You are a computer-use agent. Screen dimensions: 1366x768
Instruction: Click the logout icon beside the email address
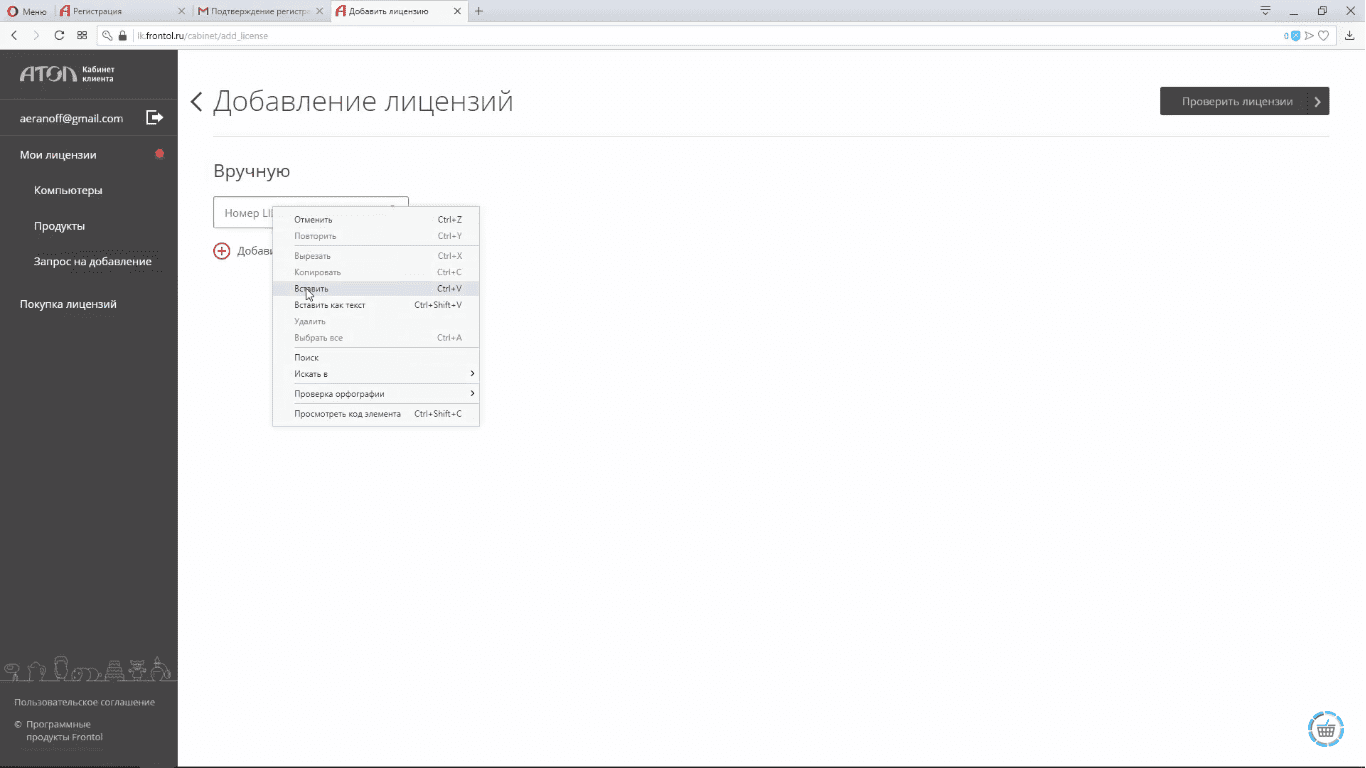coord(154,118)
